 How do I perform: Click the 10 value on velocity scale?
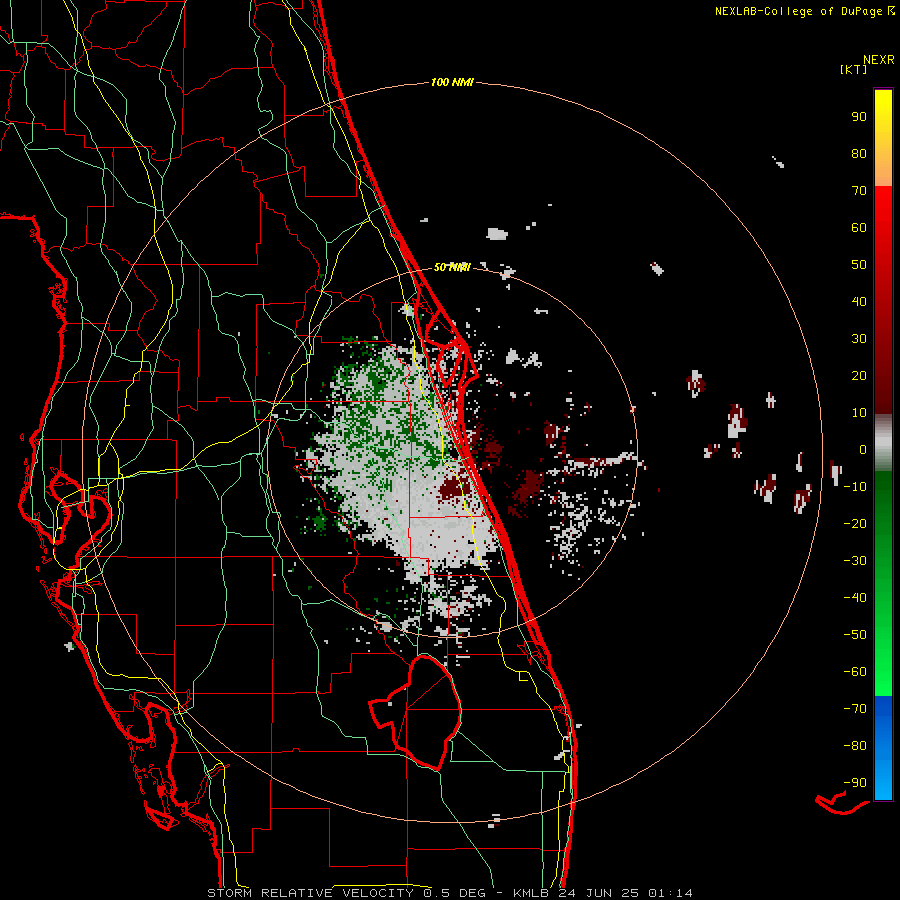click(859, 413)
